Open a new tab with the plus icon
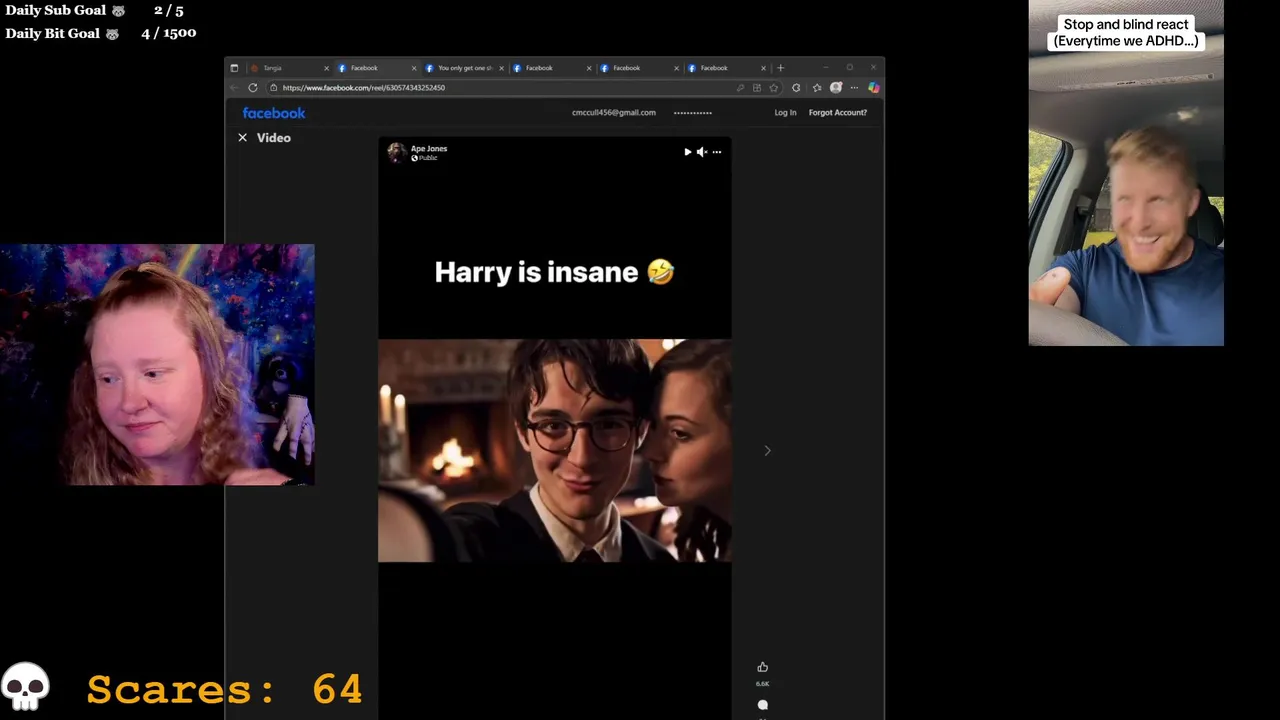Image resolution: width=1280 pixels, height=720 pixels. pyautogui.click(x=781, y=68)
